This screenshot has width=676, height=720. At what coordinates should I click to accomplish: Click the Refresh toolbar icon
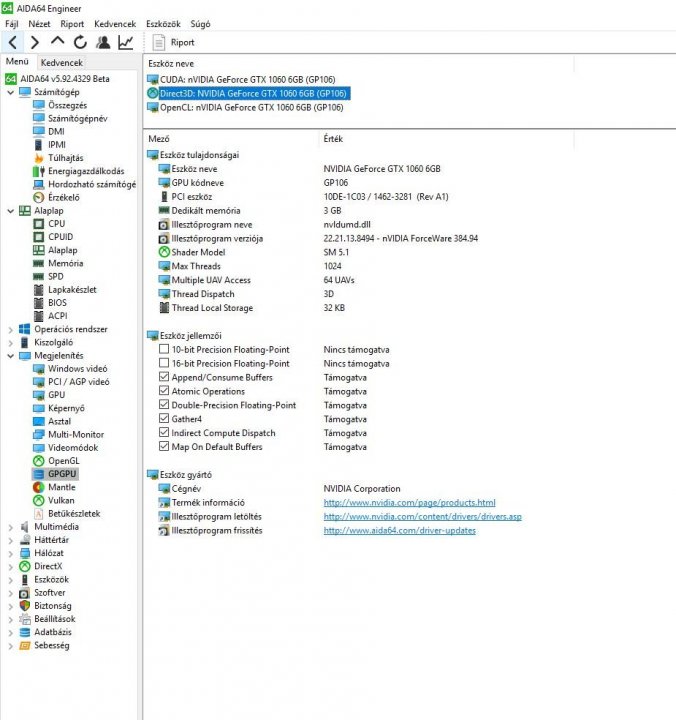[x=80, y=42]
